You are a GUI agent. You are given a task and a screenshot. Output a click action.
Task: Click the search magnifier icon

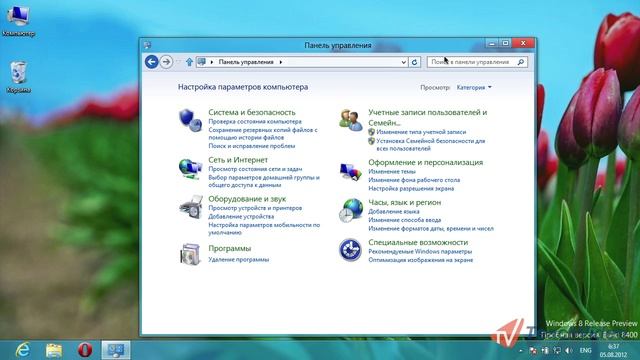521,62
